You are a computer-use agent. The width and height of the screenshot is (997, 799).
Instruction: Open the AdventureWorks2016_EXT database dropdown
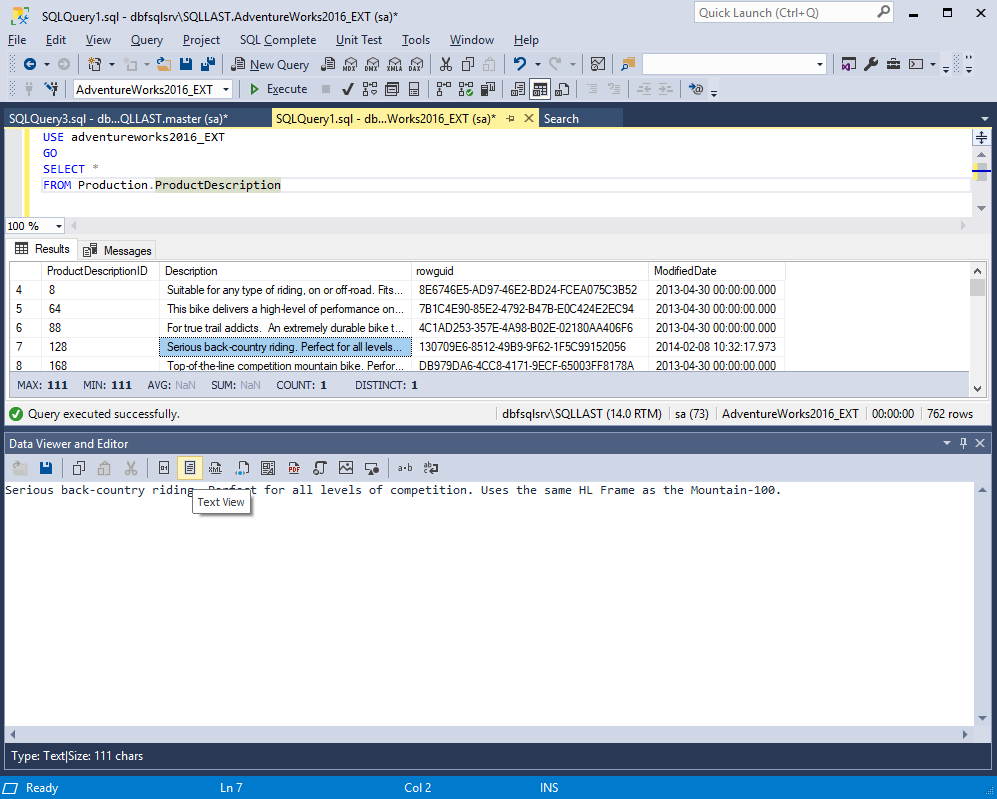226,88
